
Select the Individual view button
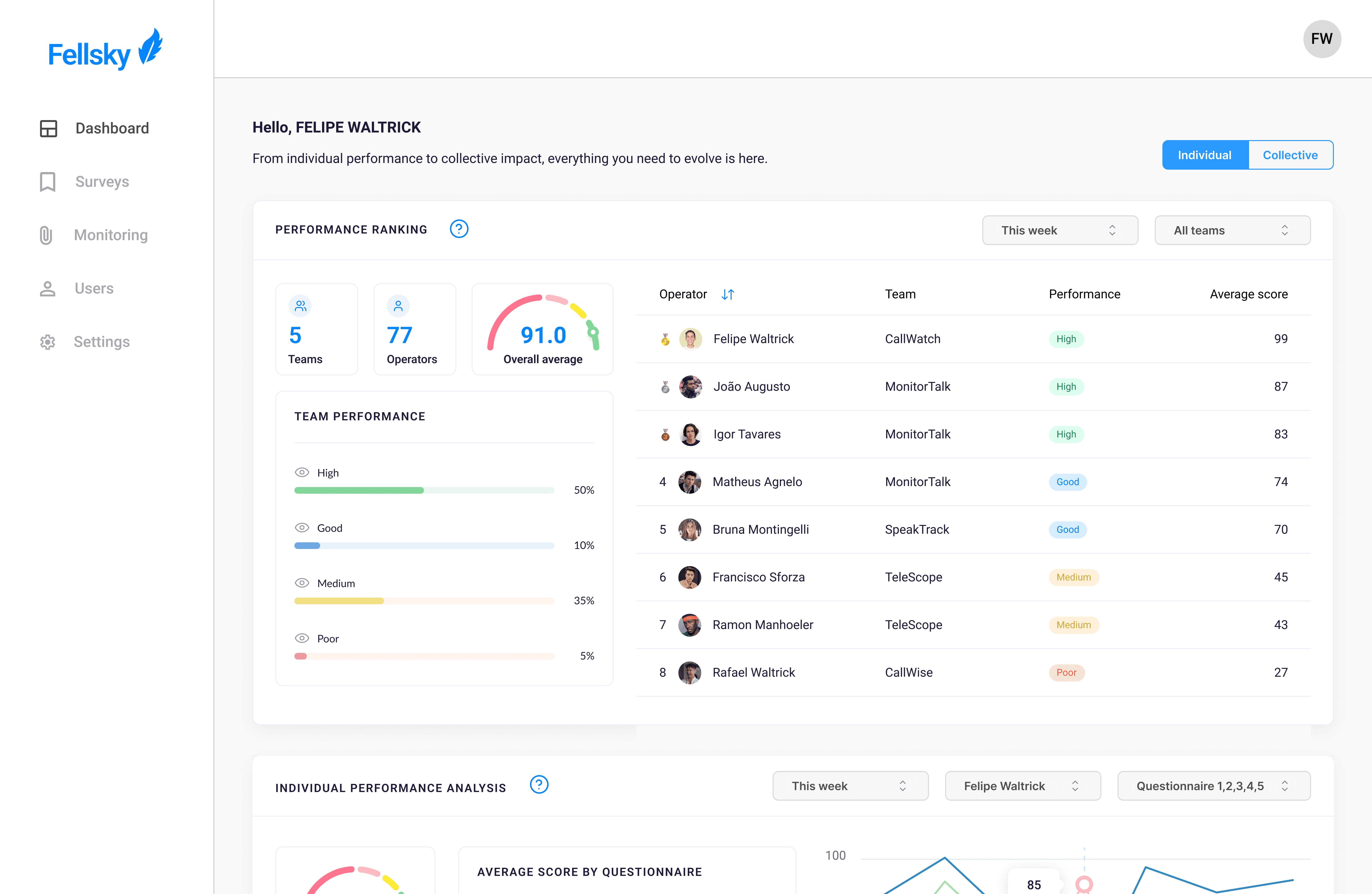1204,155
